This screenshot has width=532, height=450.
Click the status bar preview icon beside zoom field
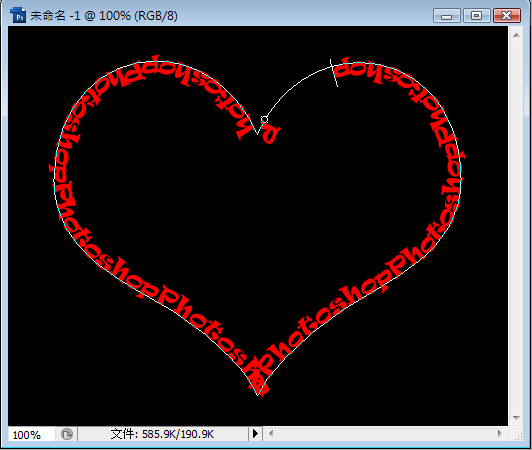[x=67, y=434]
